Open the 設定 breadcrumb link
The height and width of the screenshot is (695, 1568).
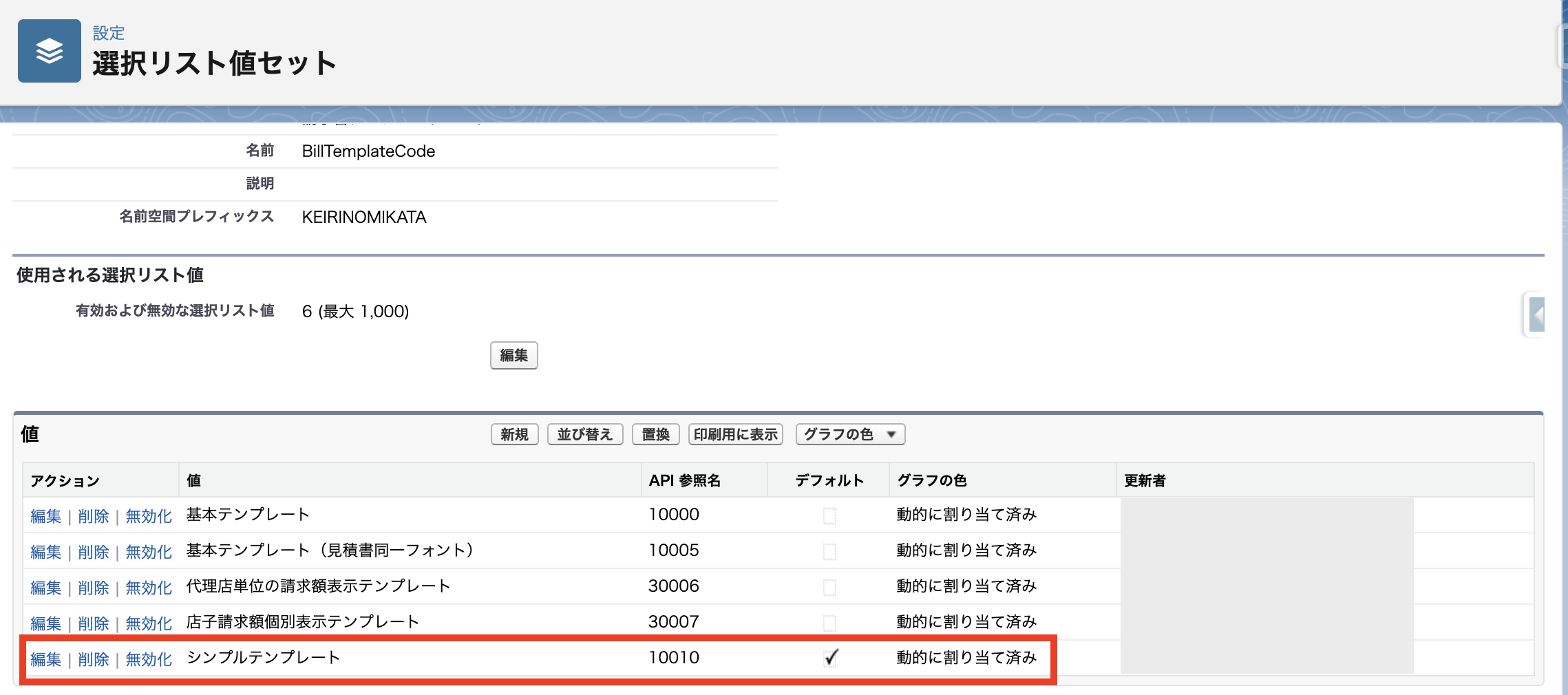pyautogui.click(x=108, y=32)
